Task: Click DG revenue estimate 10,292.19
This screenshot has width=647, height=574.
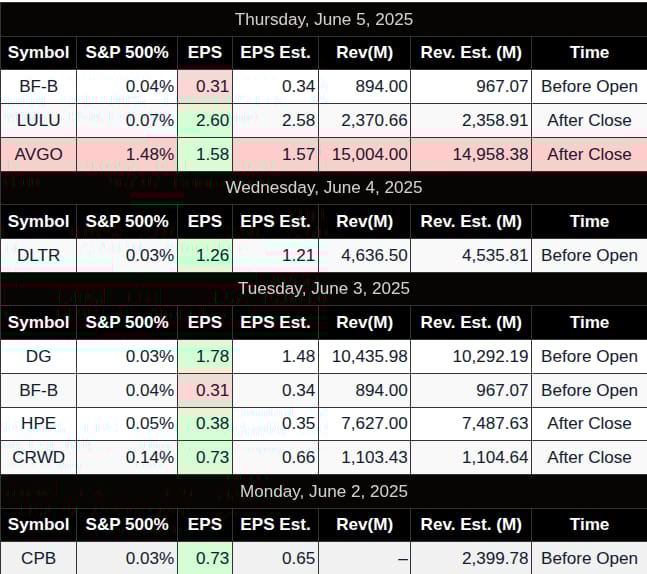Action: tap(490, 356)
